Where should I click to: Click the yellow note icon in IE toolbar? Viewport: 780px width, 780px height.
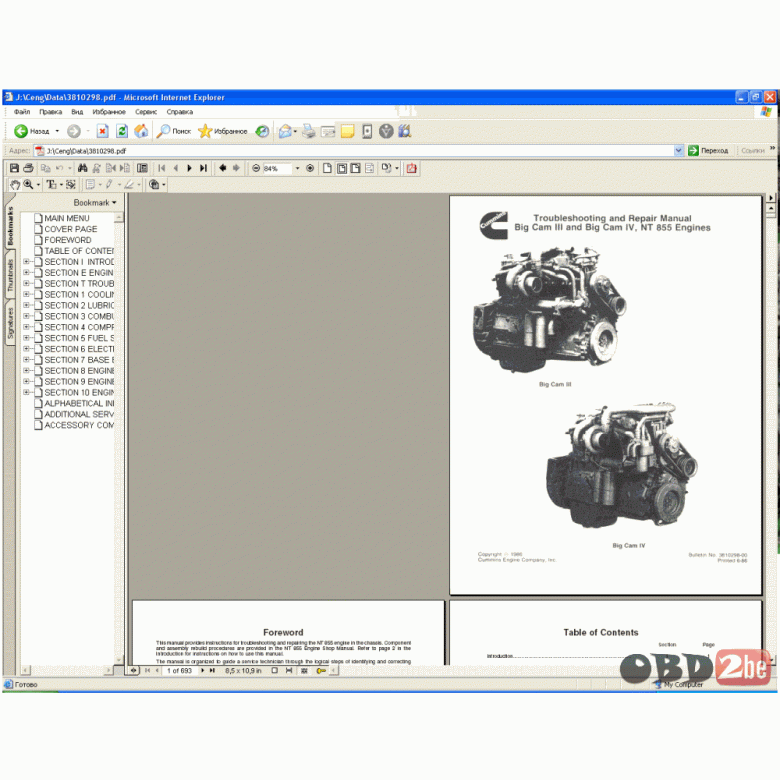coord(347,131)
